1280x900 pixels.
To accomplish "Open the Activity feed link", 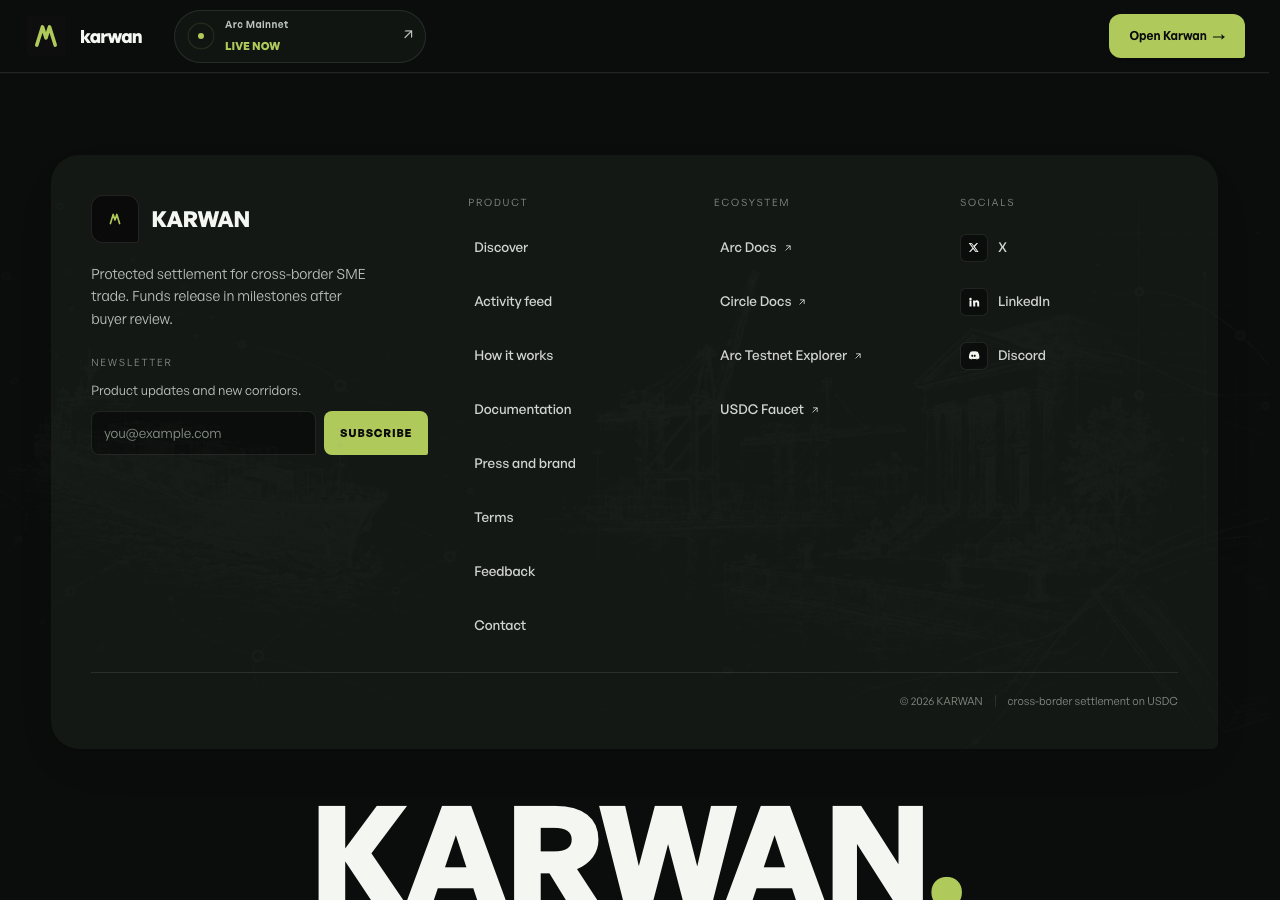I will (x=513, y=302).
